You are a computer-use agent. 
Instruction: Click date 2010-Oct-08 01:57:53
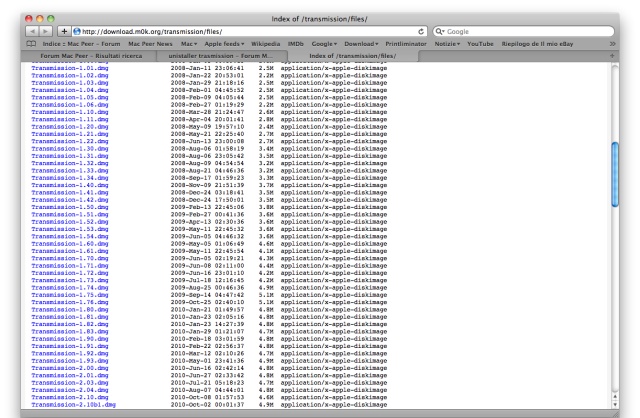[207, 397]
